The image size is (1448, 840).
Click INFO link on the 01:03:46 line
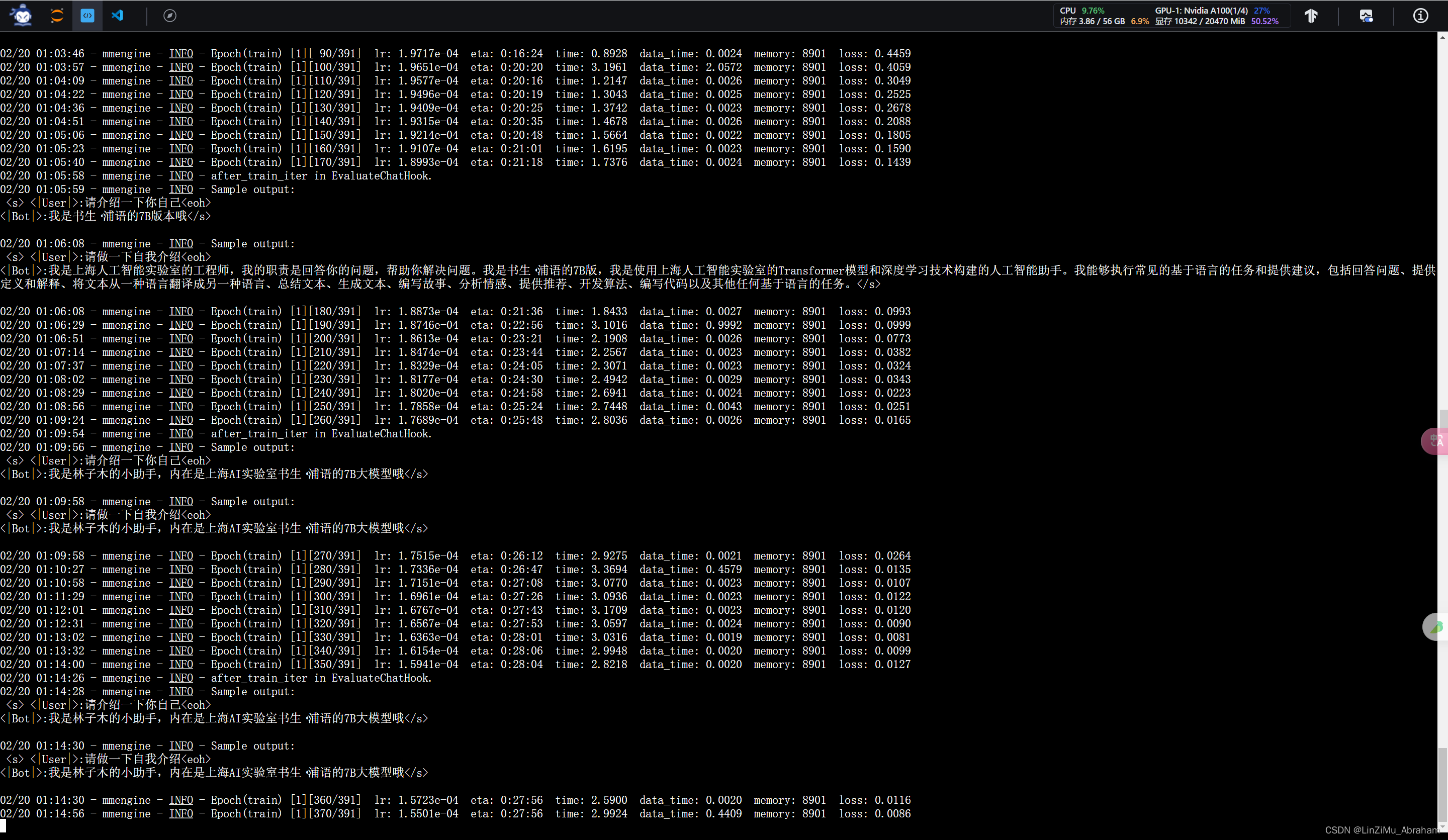click(x=181, y=53)
